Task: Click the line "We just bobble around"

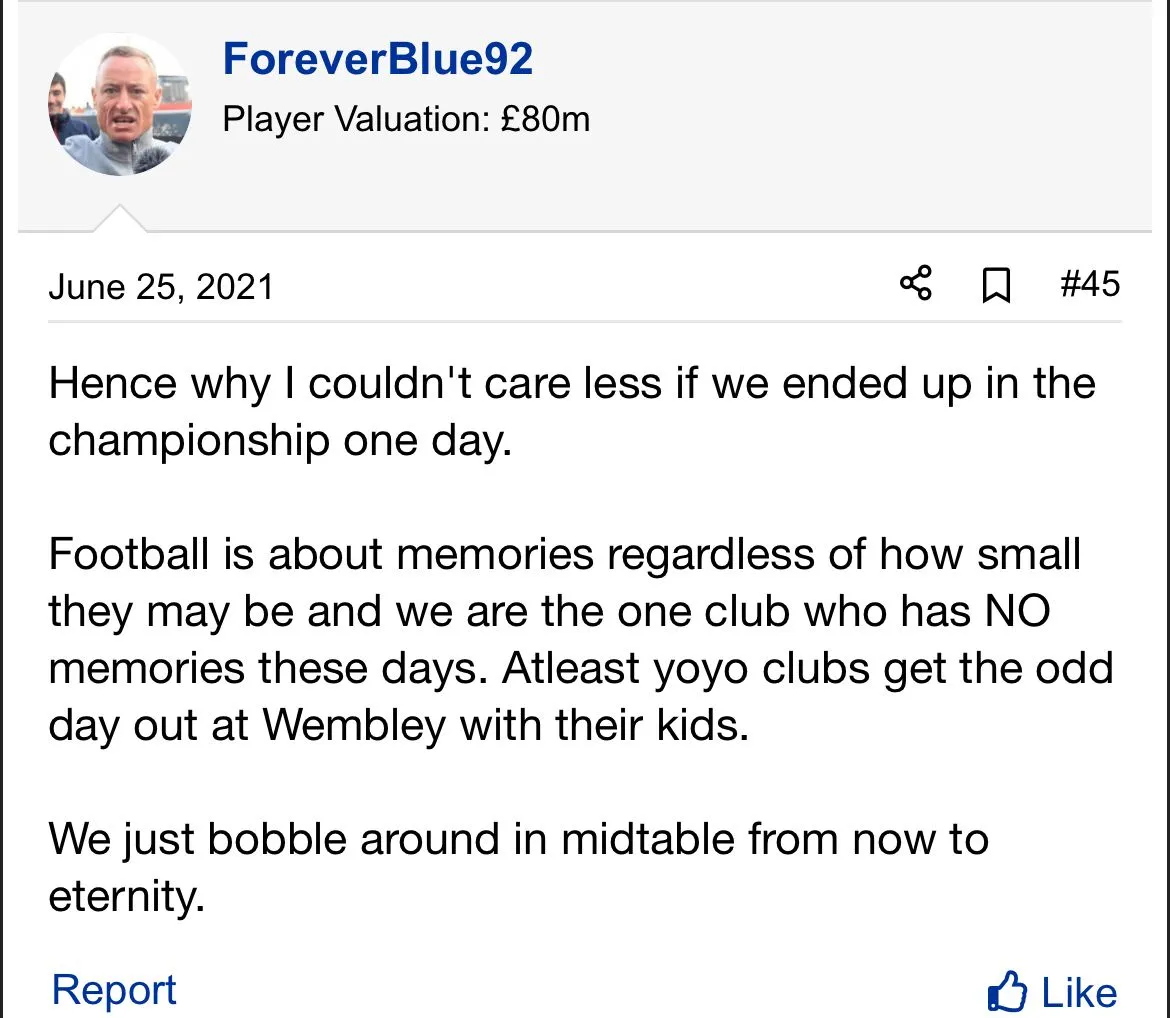Action: (518, 839)
